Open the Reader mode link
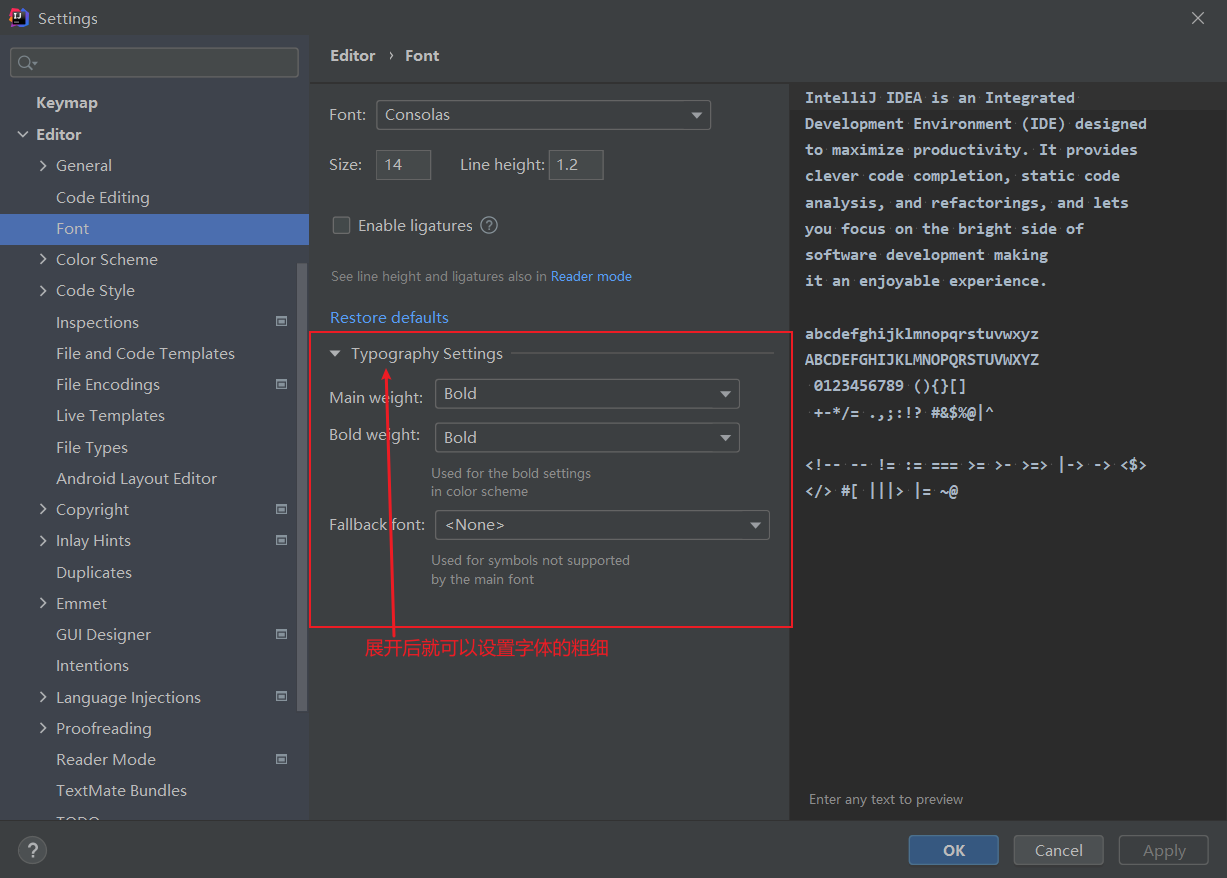The image size is (1227, 878). click(591, 276)
